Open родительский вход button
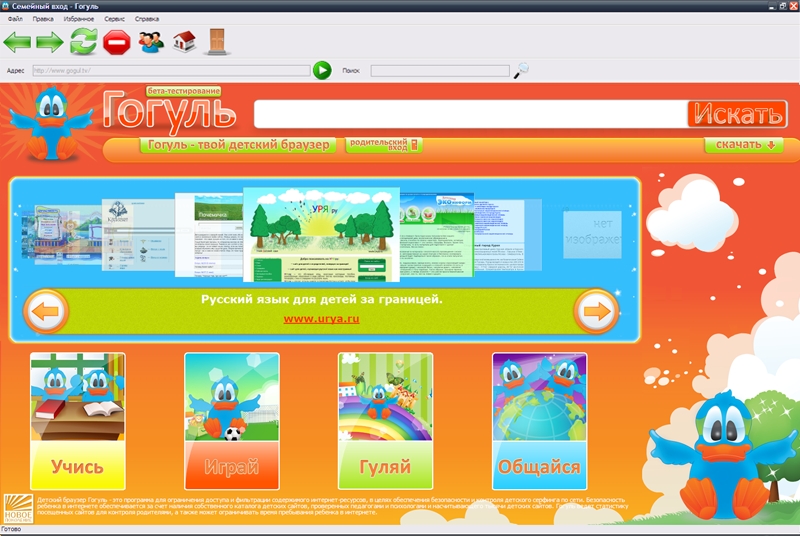Viewport: 800px width, 536px height. pyautogui.click(x=383, y=145)
